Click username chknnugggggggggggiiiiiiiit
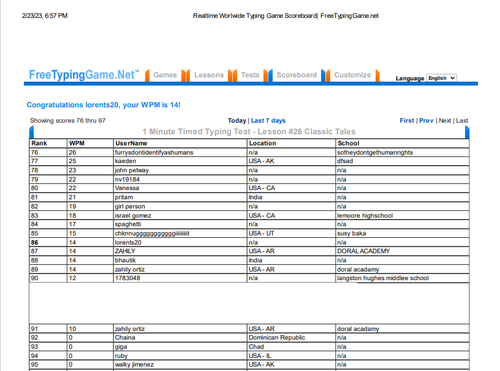Screen dimensions: 500x371 [152, 233]
